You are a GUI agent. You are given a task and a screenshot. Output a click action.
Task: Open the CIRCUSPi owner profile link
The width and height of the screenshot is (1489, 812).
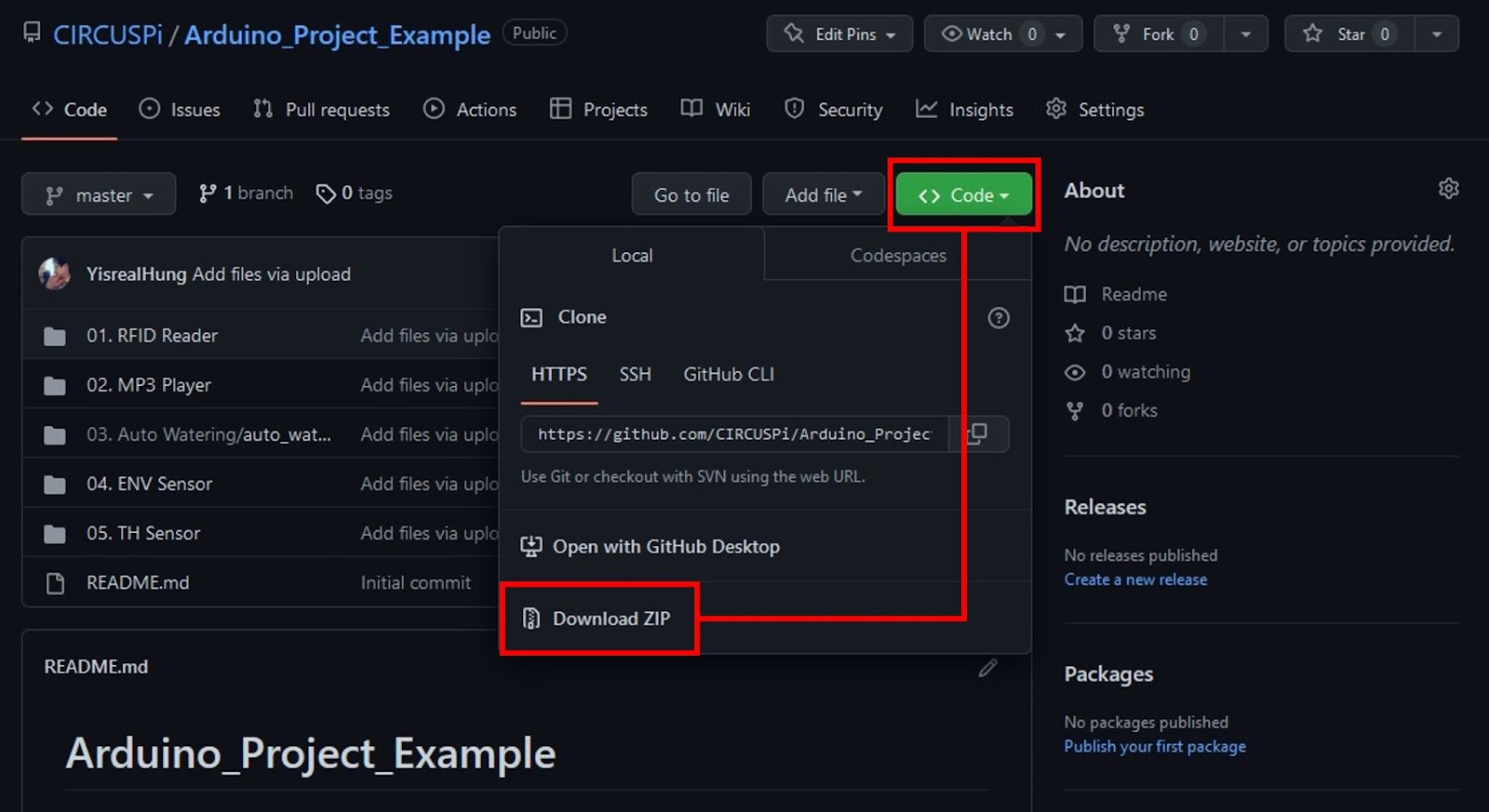coord(107,34)
